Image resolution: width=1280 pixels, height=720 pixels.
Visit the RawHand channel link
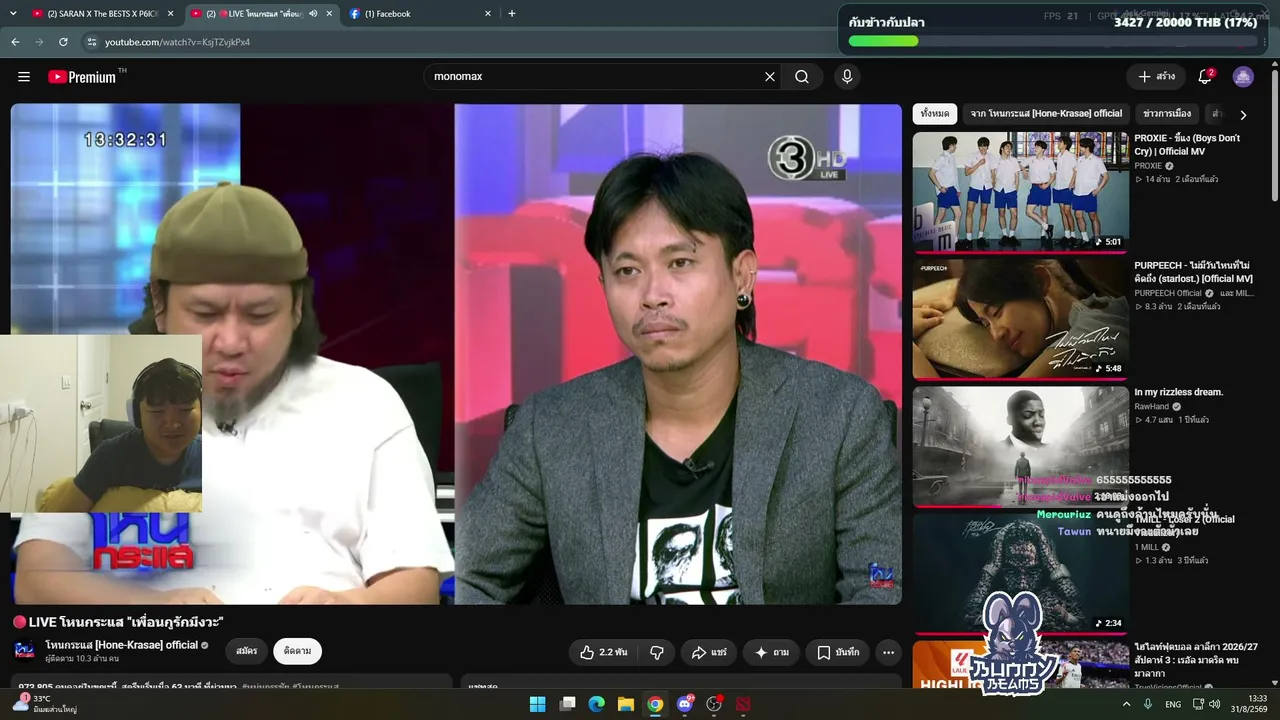pos(1152,407)
